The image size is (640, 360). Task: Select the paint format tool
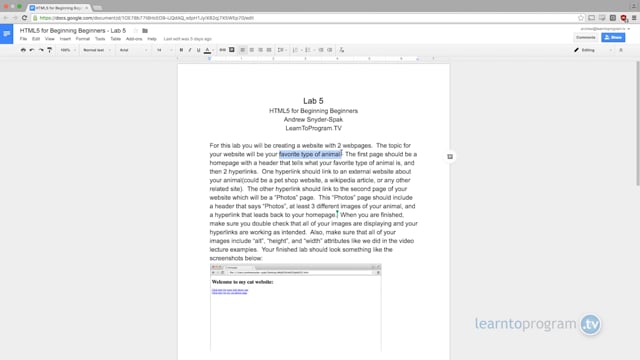click(x=49, y=50)
